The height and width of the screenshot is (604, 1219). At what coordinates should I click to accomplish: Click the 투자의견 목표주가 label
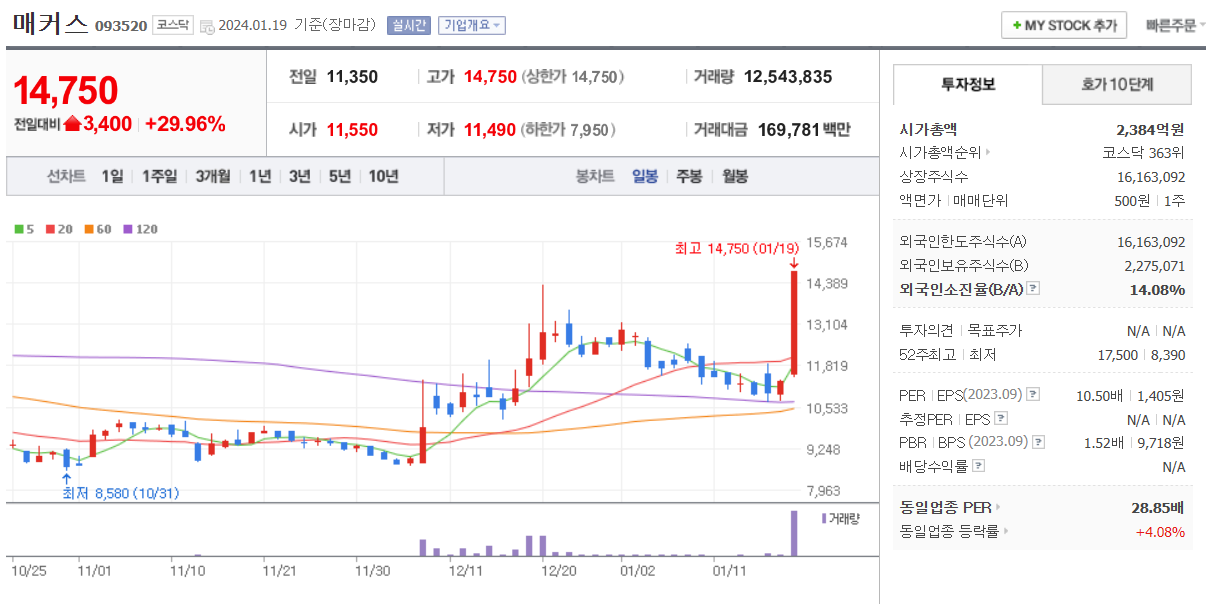(961, 330)
